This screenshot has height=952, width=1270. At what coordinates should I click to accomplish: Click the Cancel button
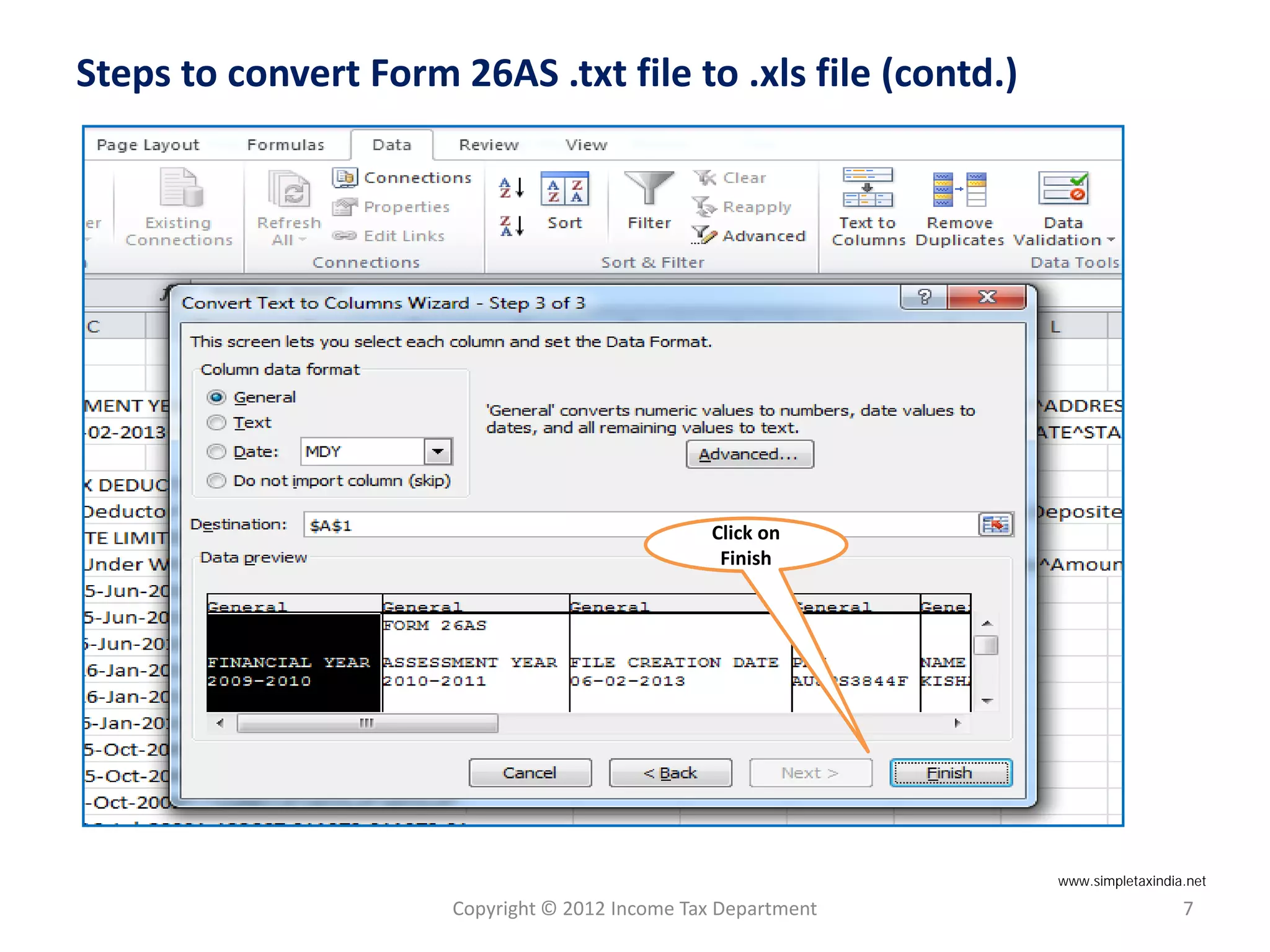click(x=530, y=773)
